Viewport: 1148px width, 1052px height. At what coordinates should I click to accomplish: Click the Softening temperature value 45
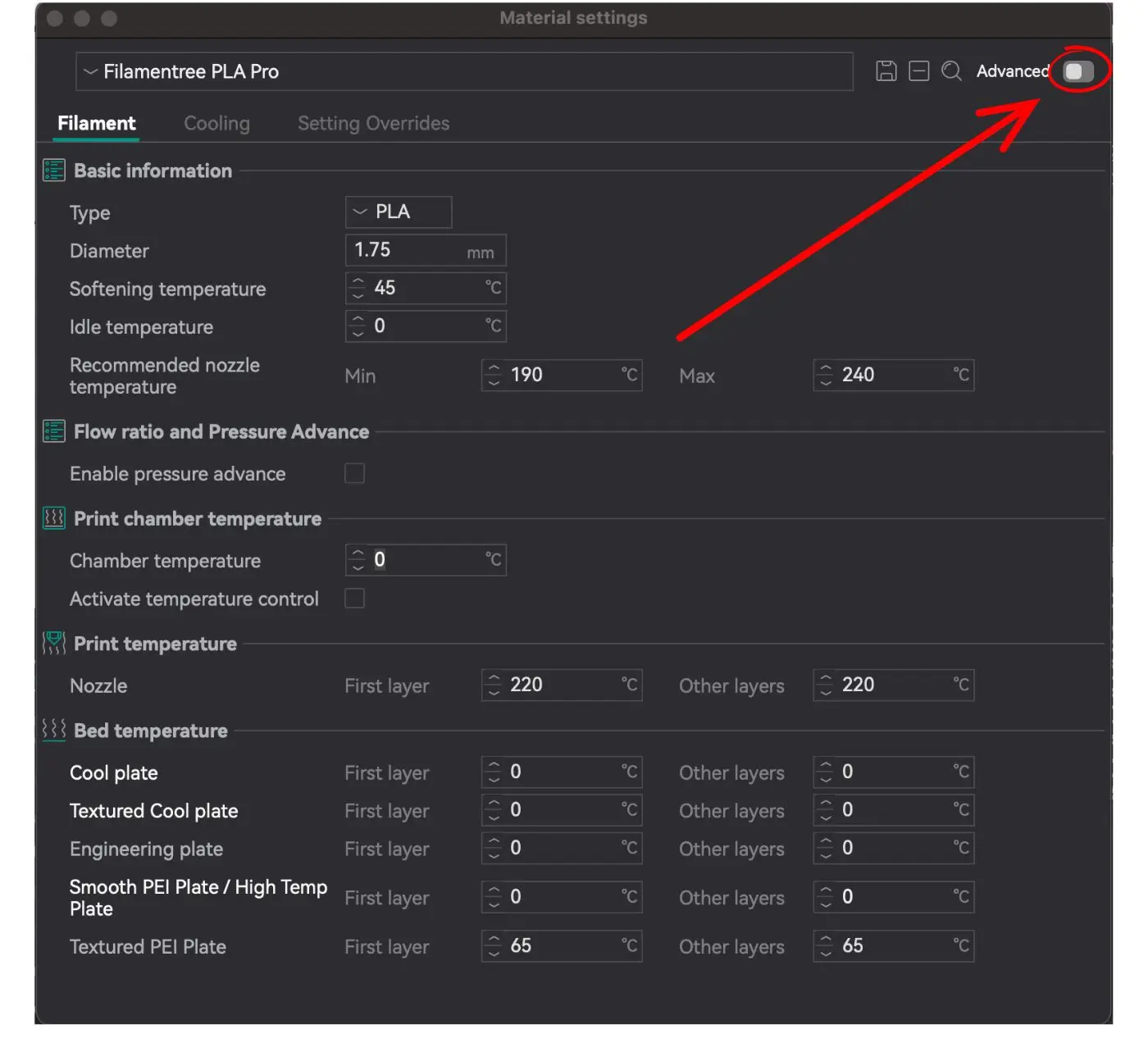coord(385,288)
